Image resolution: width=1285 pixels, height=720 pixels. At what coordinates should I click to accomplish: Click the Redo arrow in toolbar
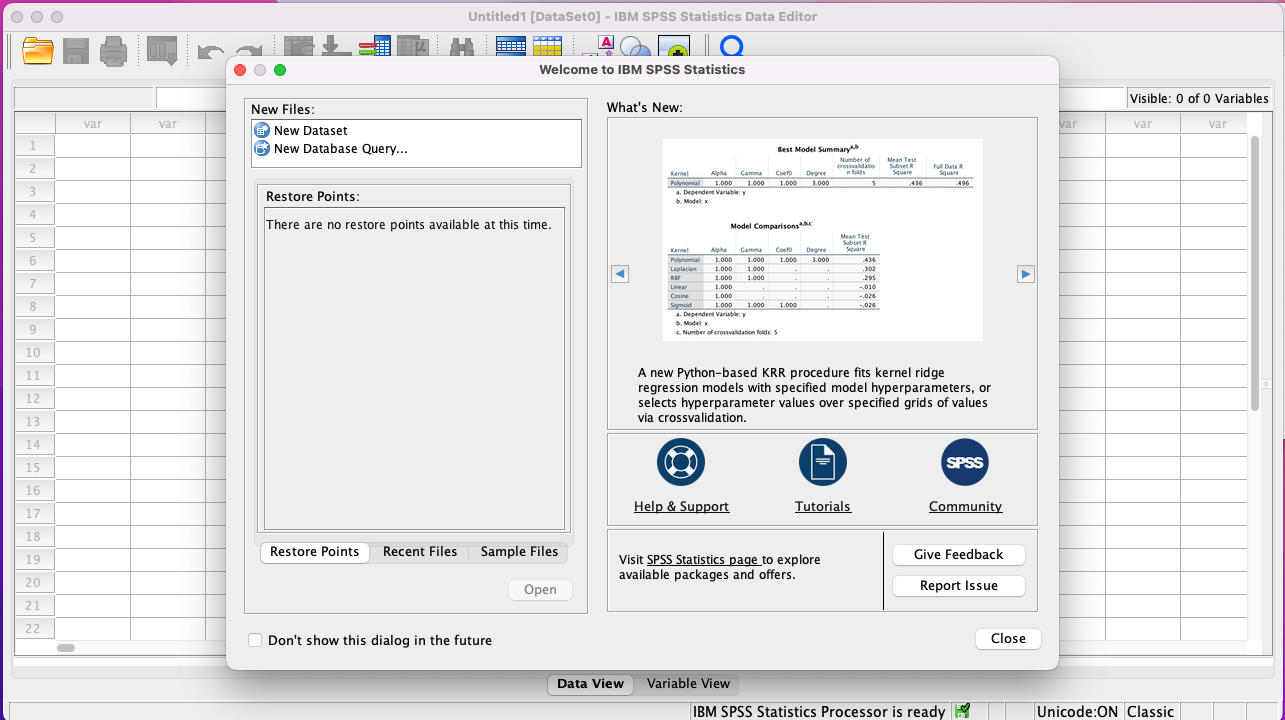click(248, 50)
